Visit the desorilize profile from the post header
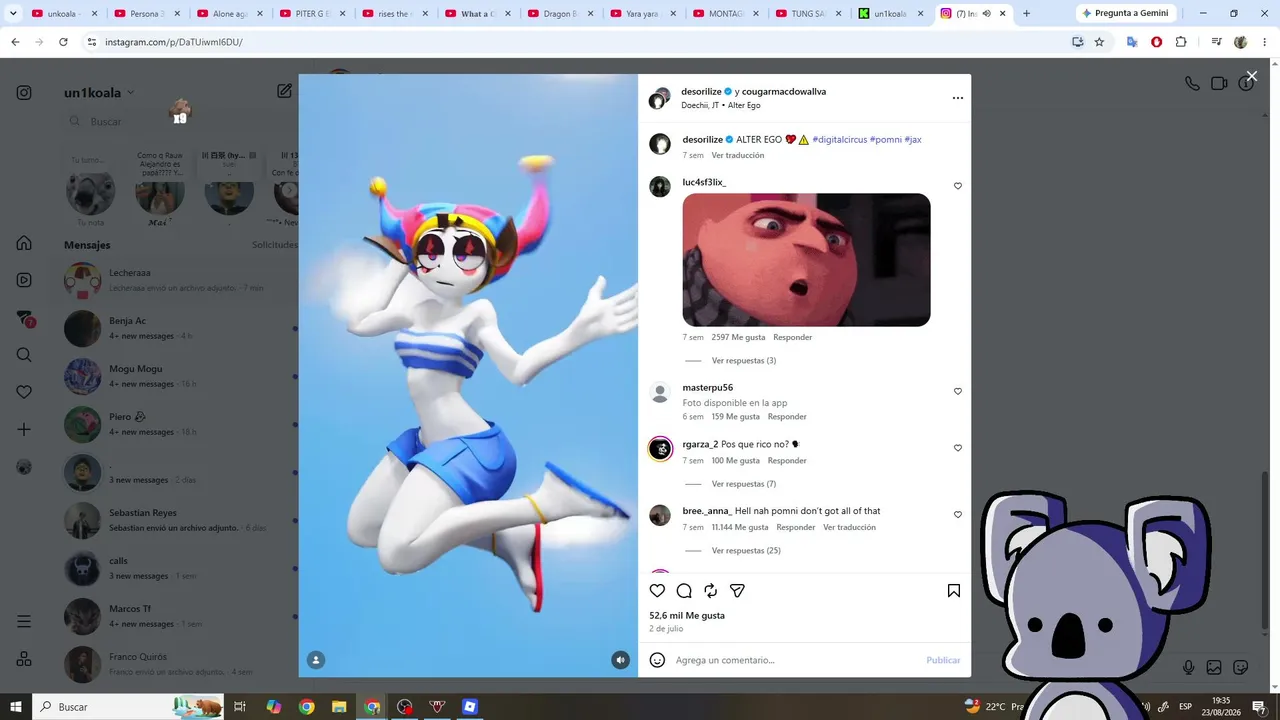This screenshot has height=720, width=1280. click(x=701, y=91)
